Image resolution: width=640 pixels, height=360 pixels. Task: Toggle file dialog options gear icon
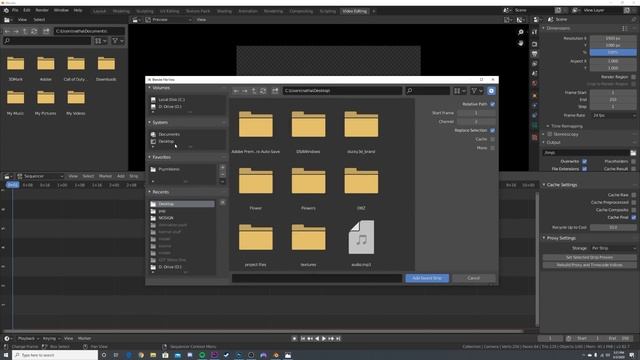point(491,91)
